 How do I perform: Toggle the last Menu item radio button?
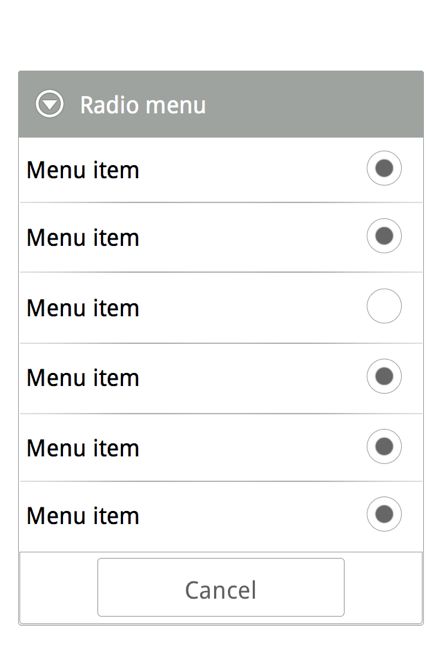[384, 514]
